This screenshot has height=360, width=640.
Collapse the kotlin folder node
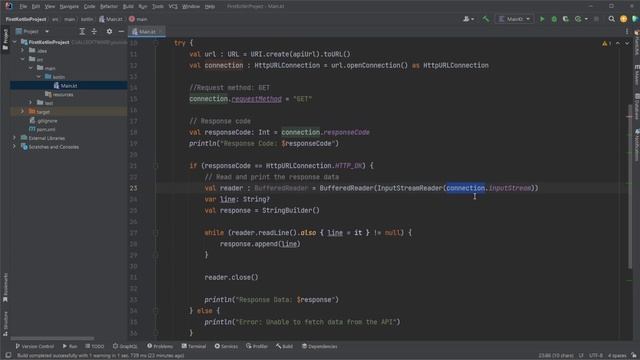[x=39, y=77]
